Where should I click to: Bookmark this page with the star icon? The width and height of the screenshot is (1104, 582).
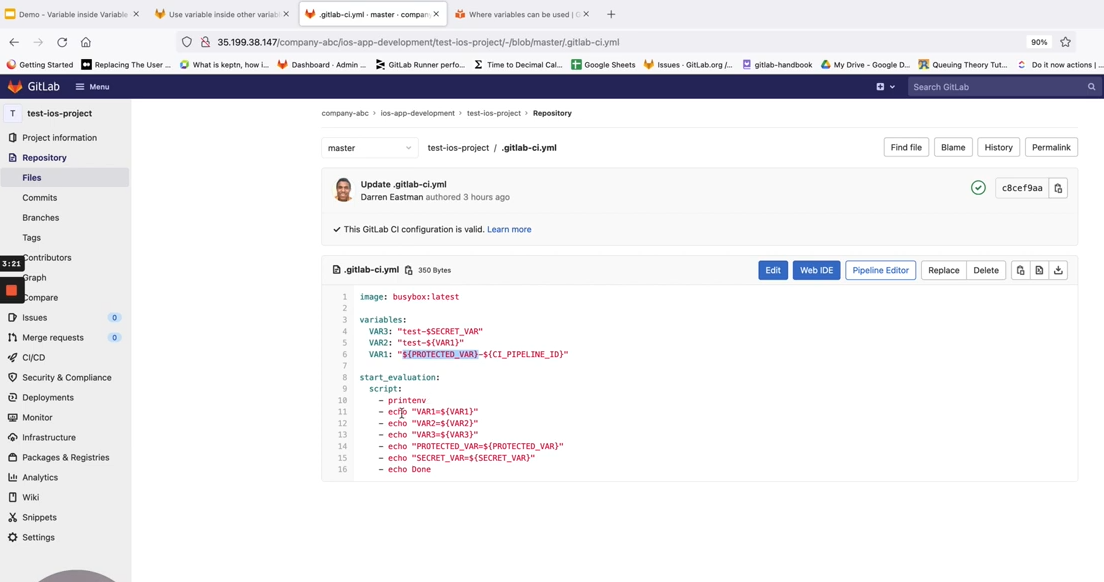[x=1065, y=42]
